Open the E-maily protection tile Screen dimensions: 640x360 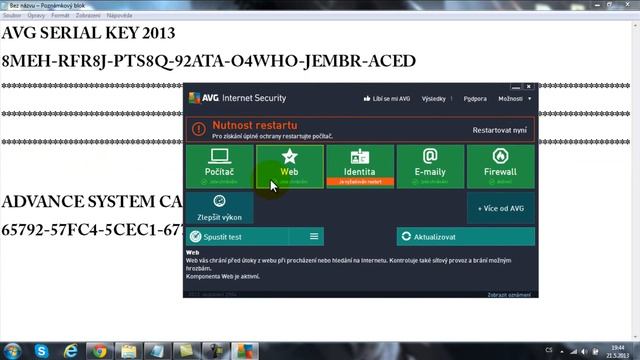coord(430,167)
